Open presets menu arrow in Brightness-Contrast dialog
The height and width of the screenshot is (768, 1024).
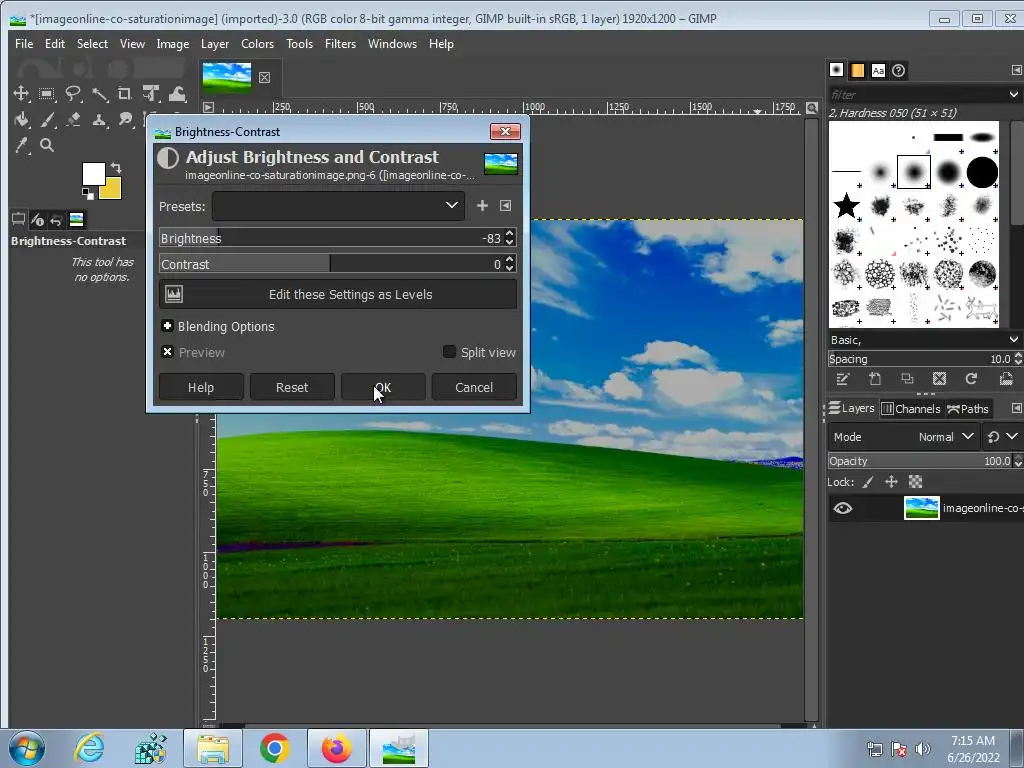(505, 206)
